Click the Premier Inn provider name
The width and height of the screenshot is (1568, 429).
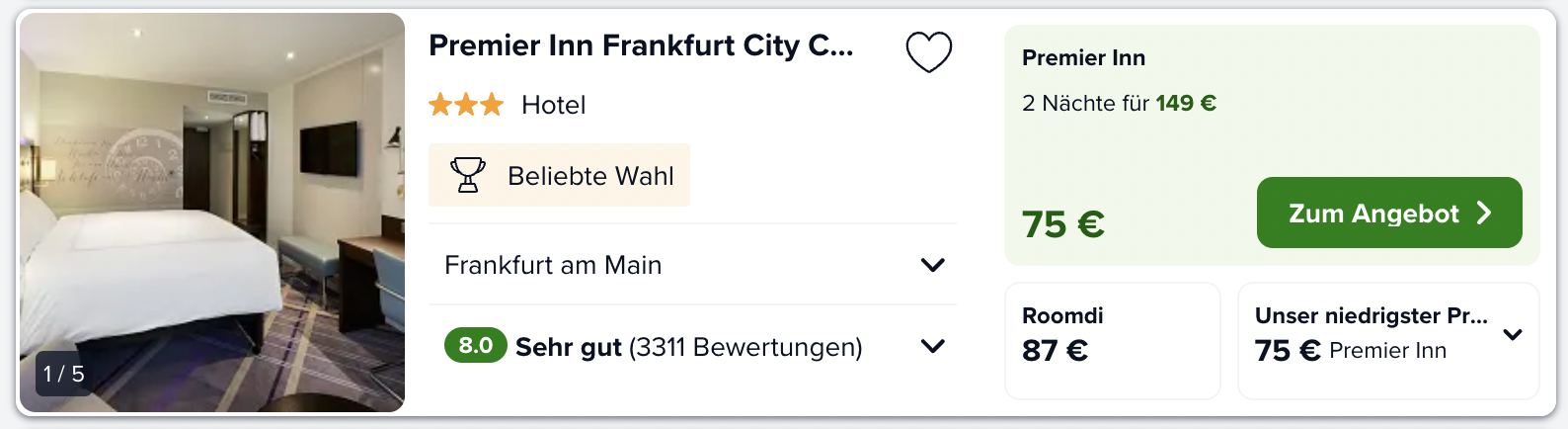(1084, 57)
